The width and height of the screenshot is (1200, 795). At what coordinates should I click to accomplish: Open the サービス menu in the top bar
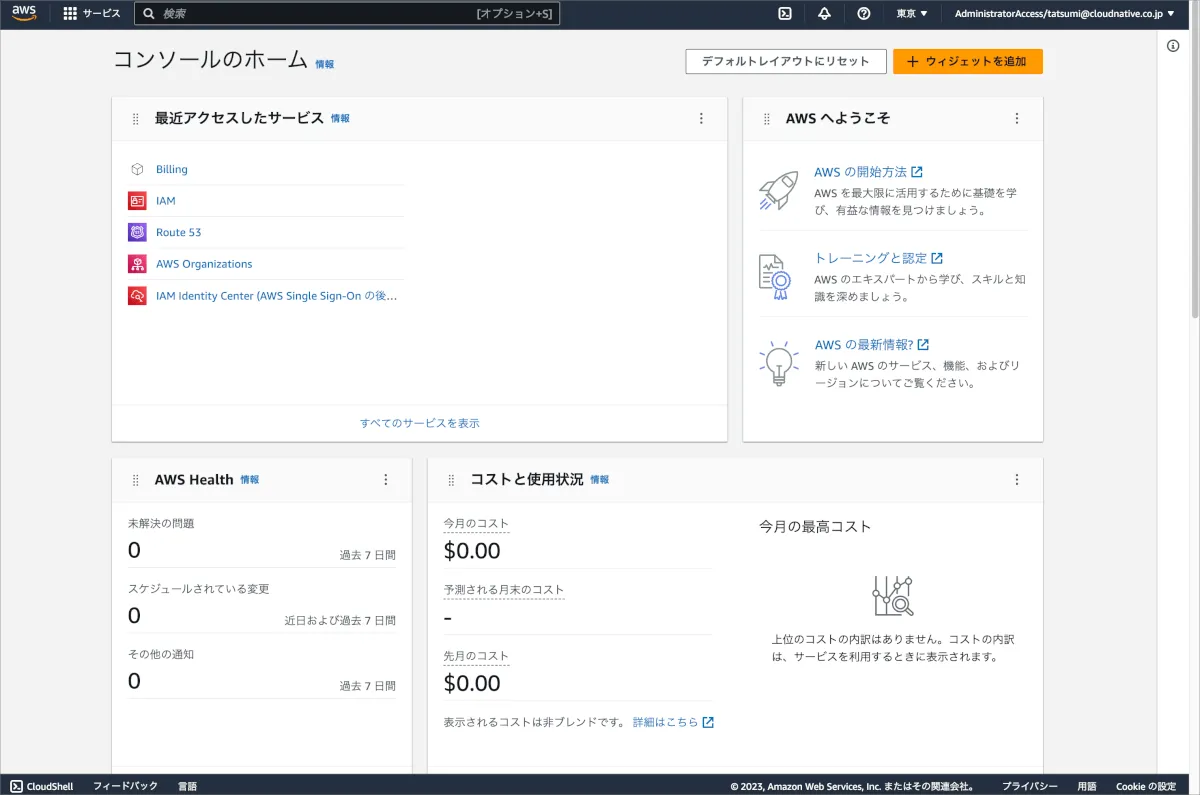click(91, 14)
